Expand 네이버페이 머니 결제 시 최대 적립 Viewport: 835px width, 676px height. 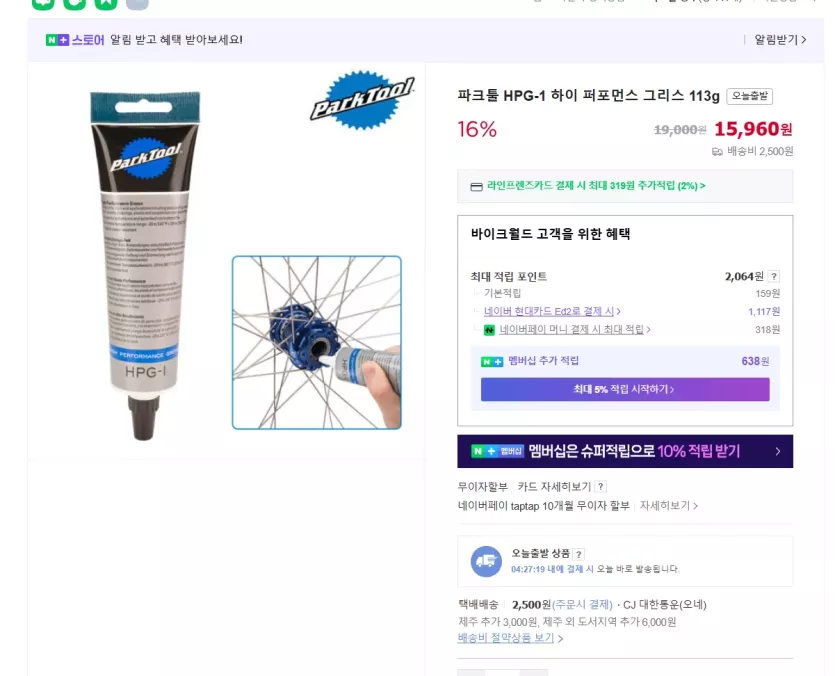coord(575,329)
